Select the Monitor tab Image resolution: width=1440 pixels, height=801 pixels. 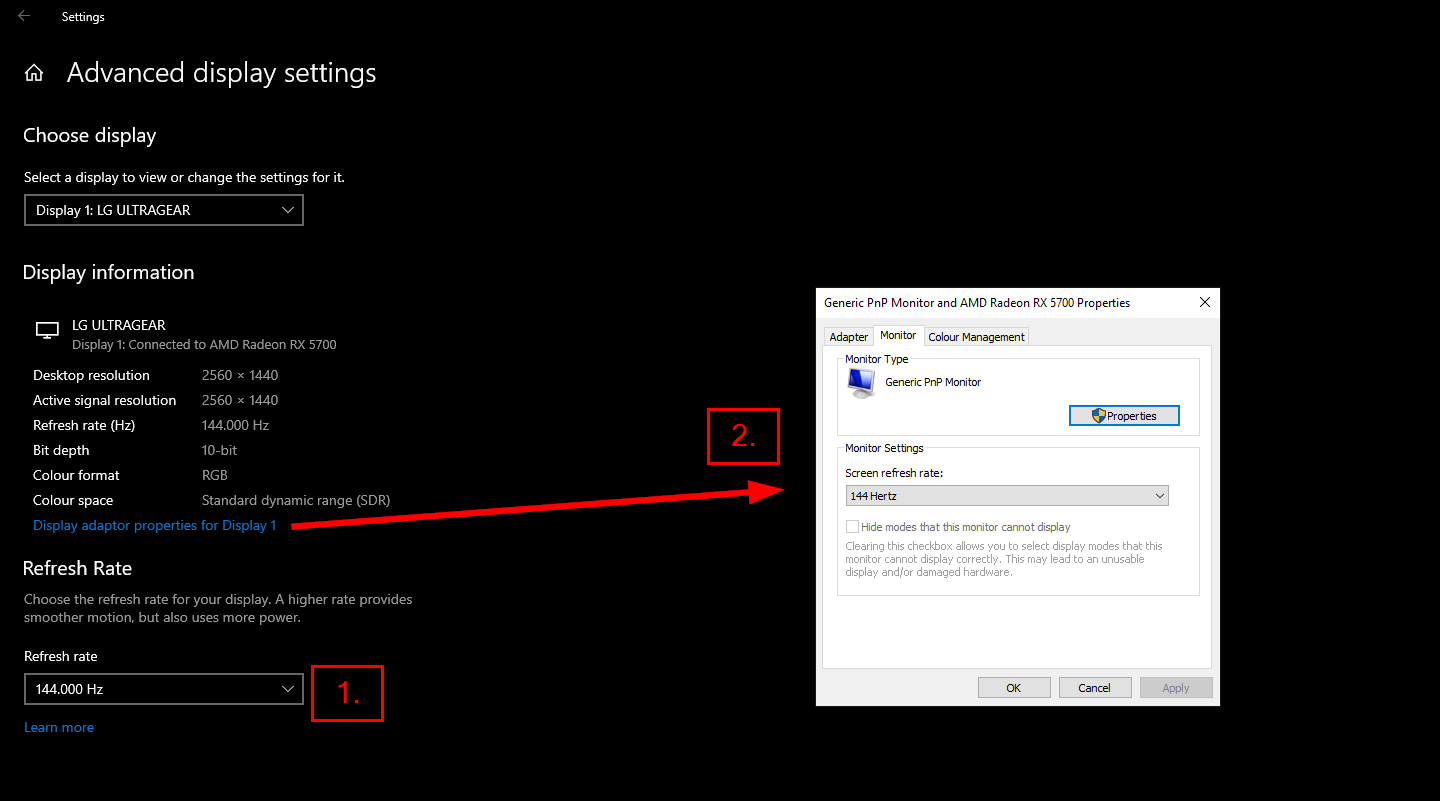898,335
